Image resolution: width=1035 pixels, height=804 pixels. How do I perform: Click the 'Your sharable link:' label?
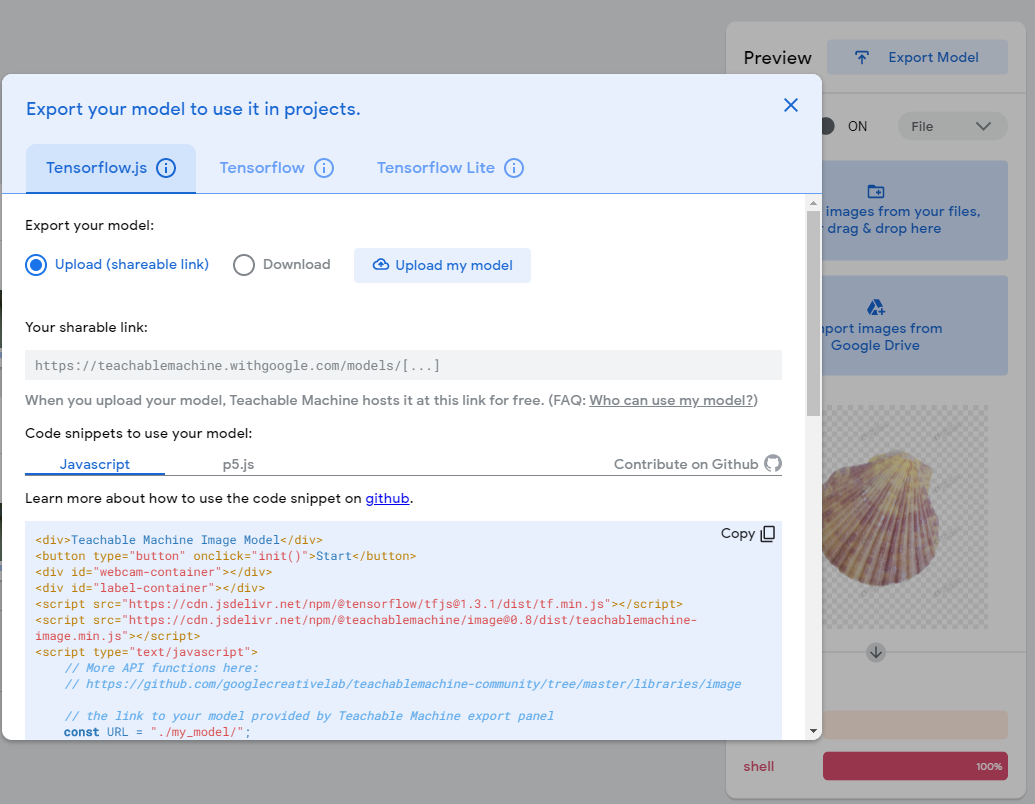[86, 327]
